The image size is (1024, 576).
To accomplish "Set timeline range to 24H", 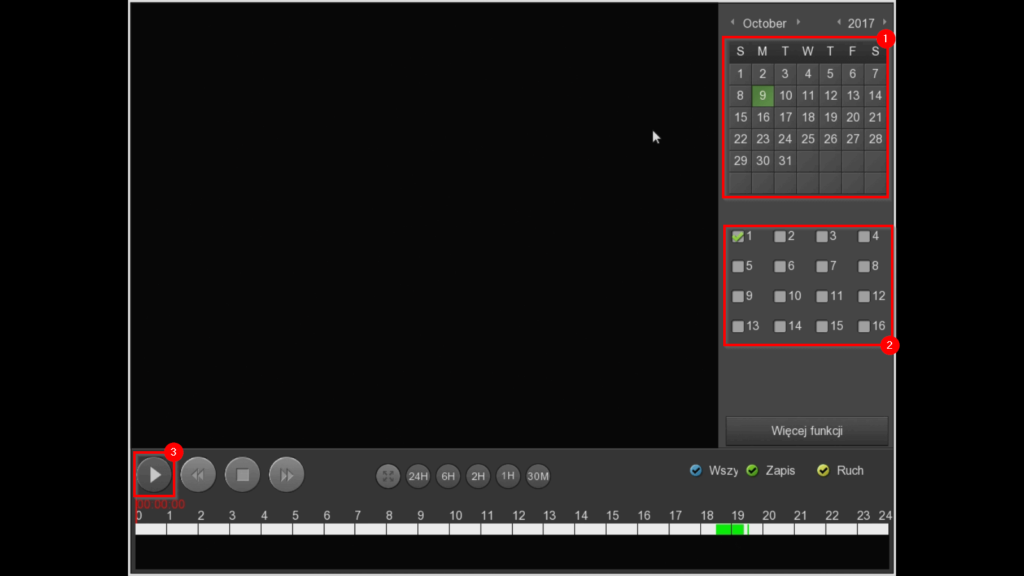I will click(x=418, y=476).
